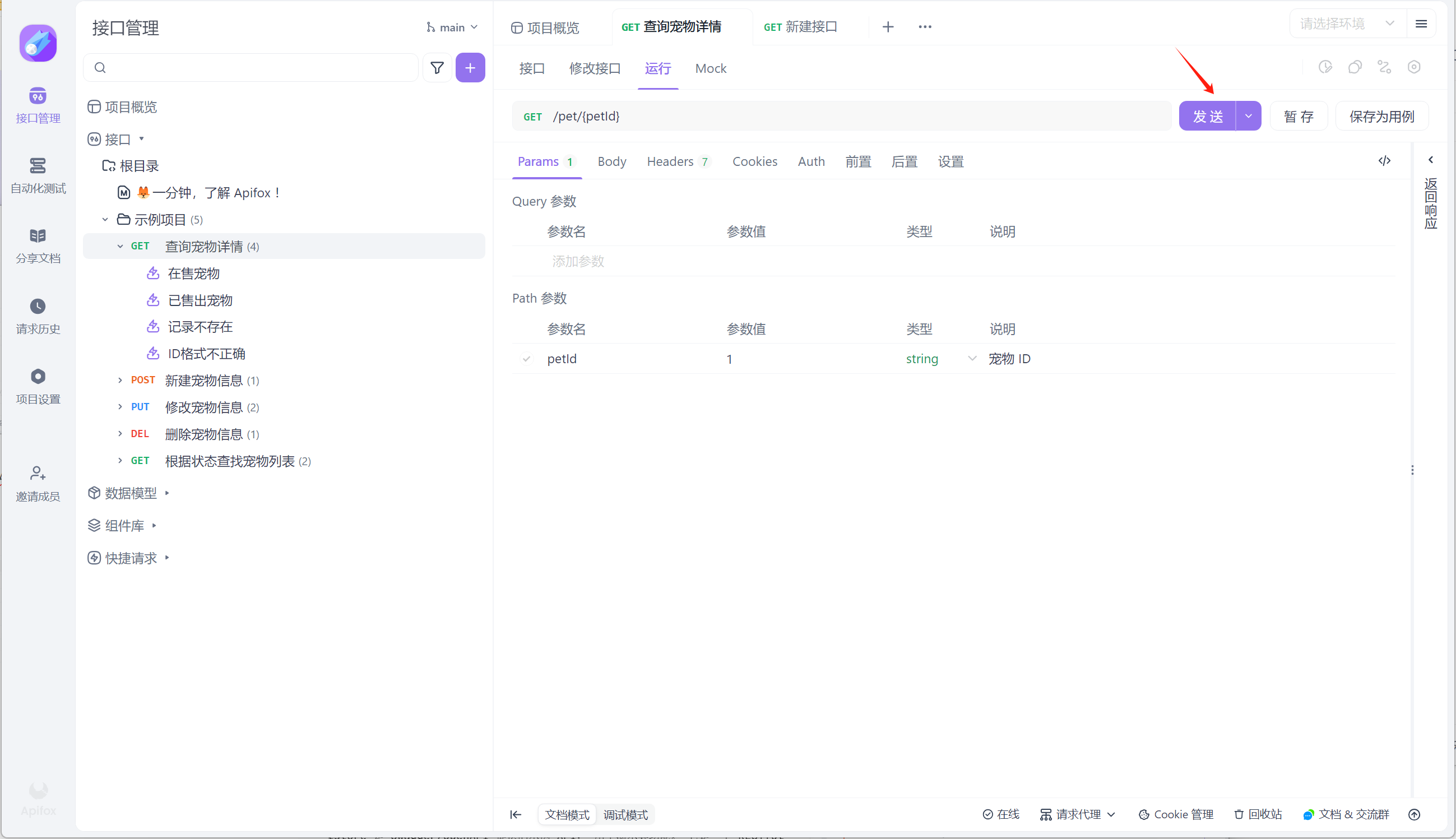
Task: Click the 发送 button
Action: pos(1207,117)
